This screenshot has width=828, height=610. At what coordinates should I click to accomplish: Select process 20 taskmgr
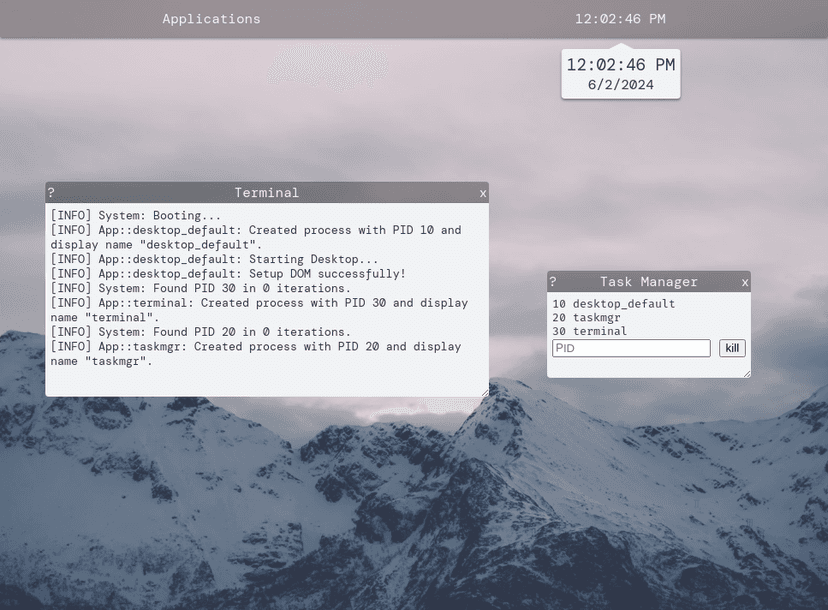point(586,317)
